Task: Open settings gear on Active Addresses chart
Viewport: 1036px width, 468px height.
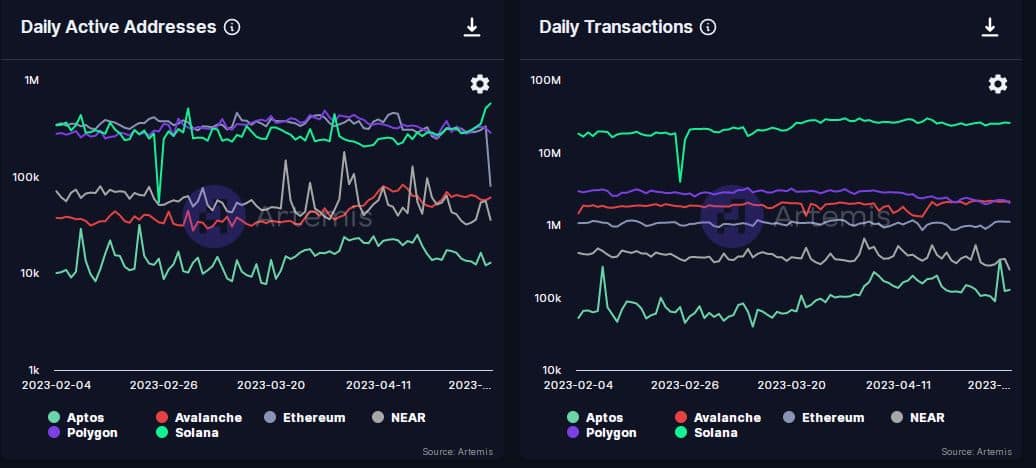Action: [x=480, y=84]
